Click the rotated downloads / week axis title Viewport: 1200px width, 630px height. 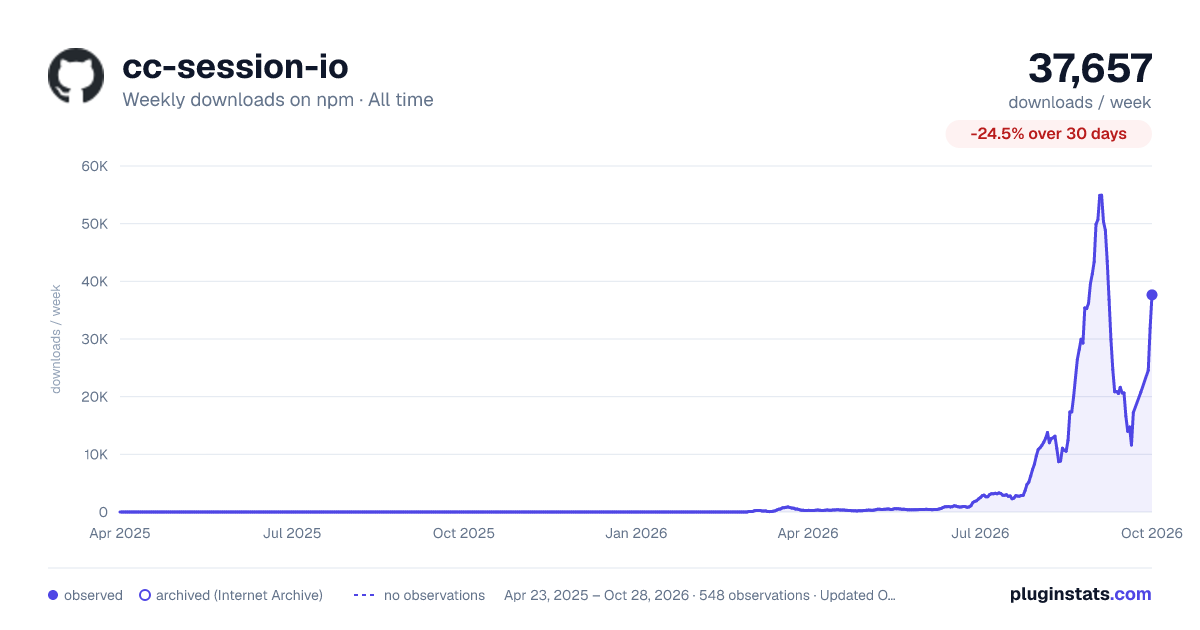click(57, 339)
